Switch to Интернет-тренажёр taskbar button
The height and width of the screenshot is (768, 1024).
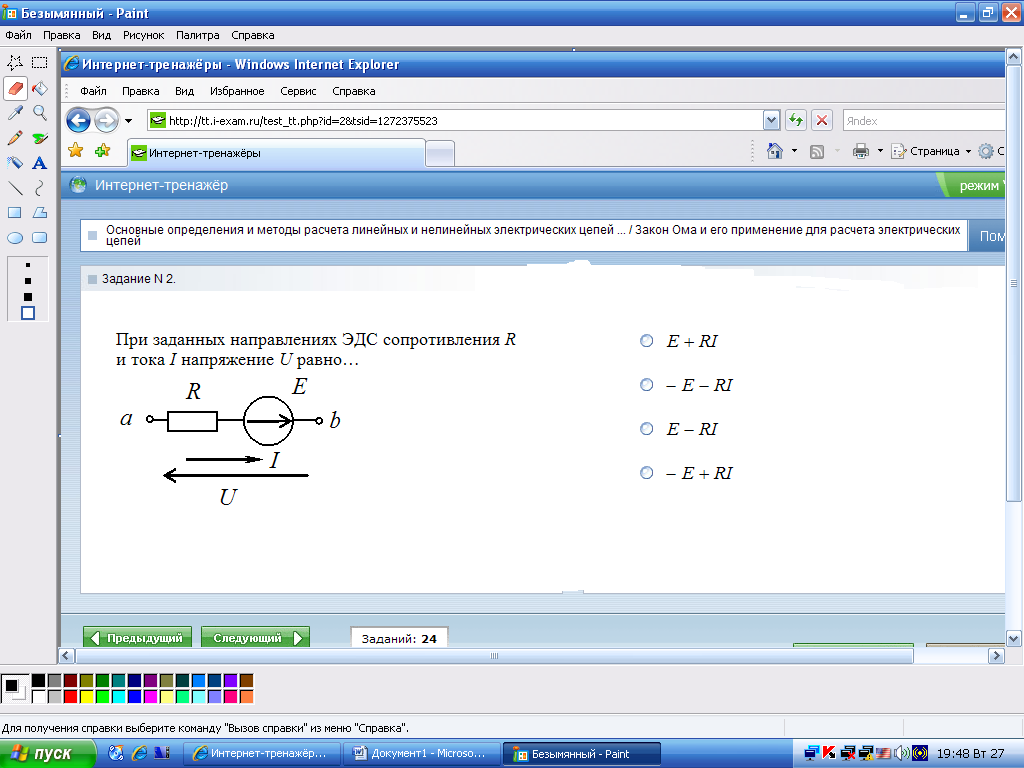[x=262, y=754]
